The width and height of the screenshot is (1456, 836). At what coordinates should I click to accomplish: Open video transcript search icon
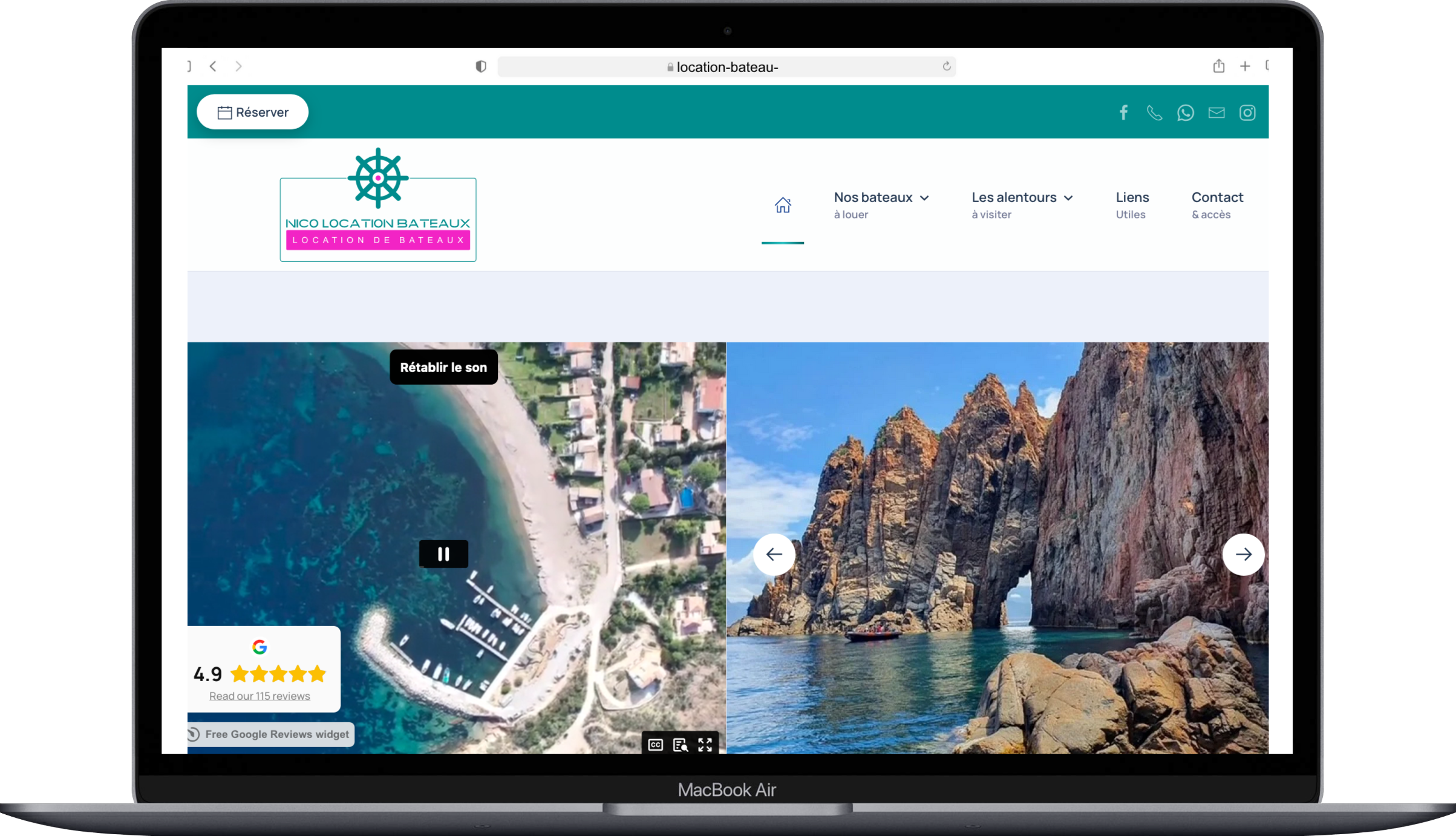(681, 745)
